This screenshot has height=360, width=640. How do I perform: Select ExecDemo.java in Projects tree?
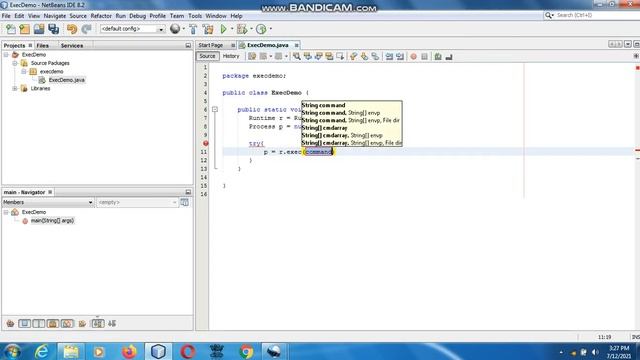click(x=67, y=80)
